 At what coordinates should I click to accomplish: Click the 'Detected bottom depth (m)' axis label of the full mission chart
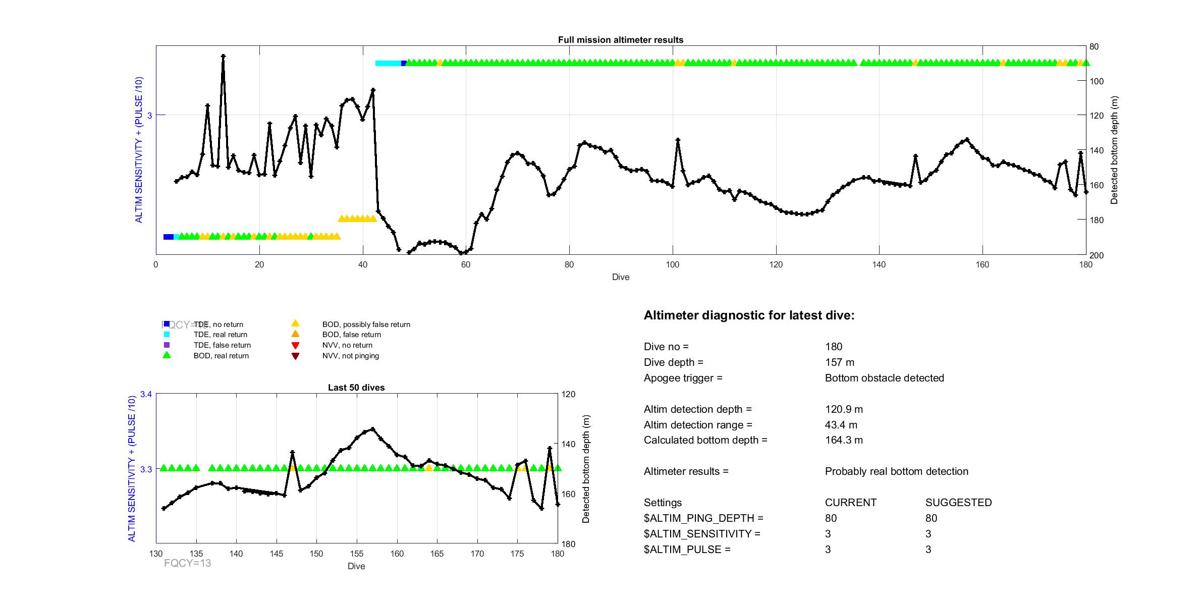click(1114, 151)
